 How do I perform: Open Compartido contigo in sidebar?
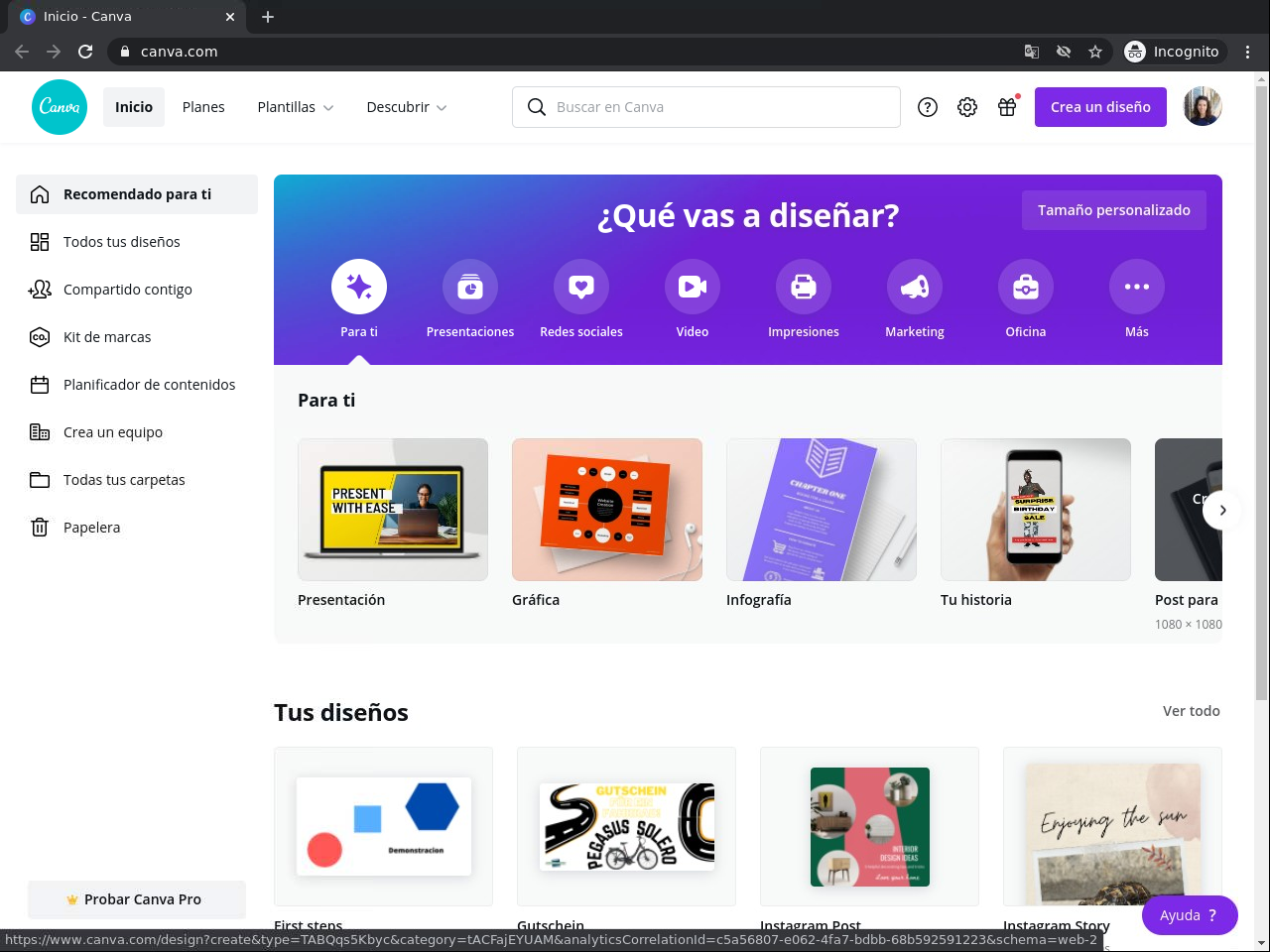click(x=137, y=290)
